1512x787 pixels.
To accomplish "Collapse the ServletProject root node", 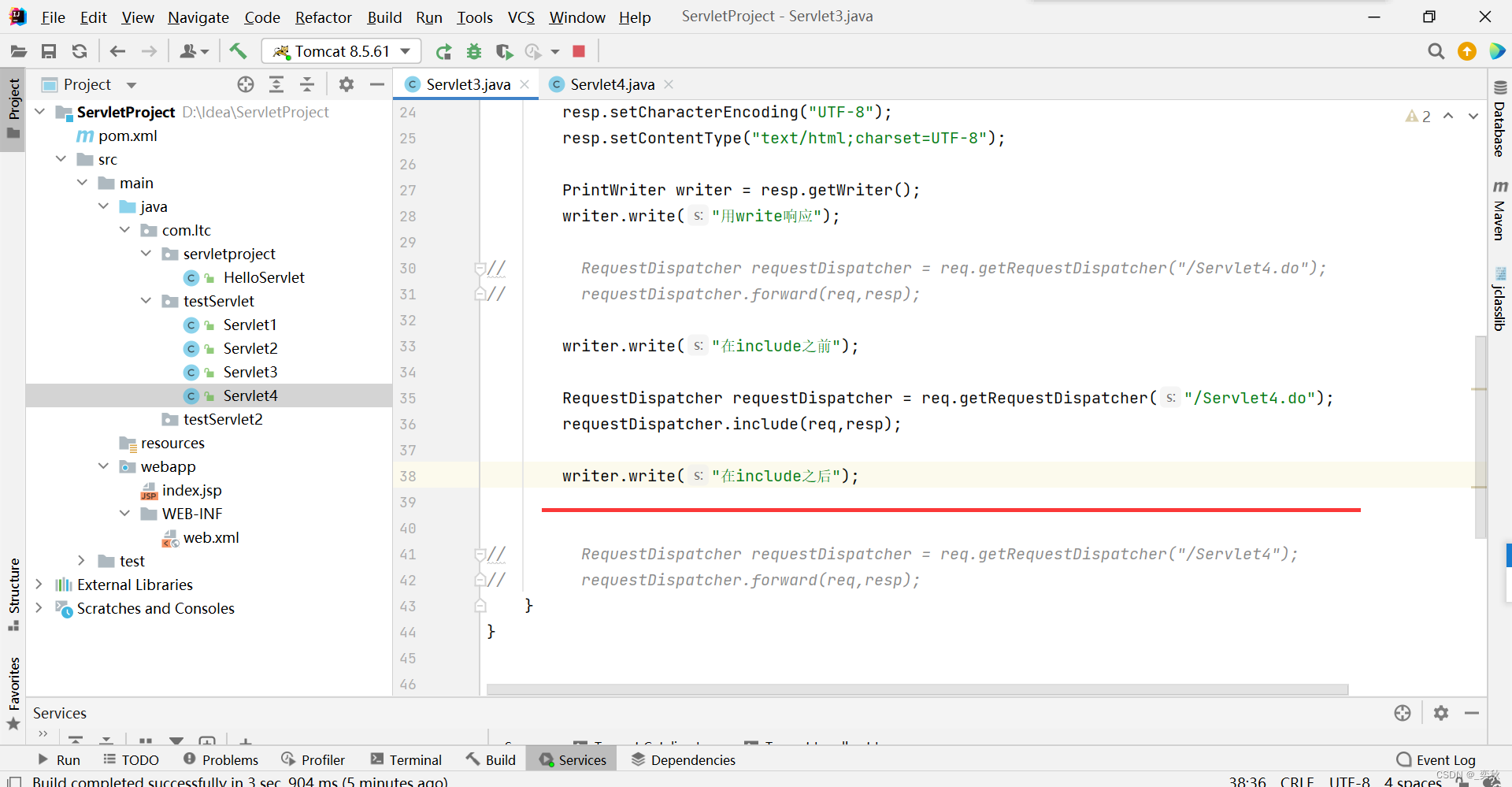I will 40,112.
